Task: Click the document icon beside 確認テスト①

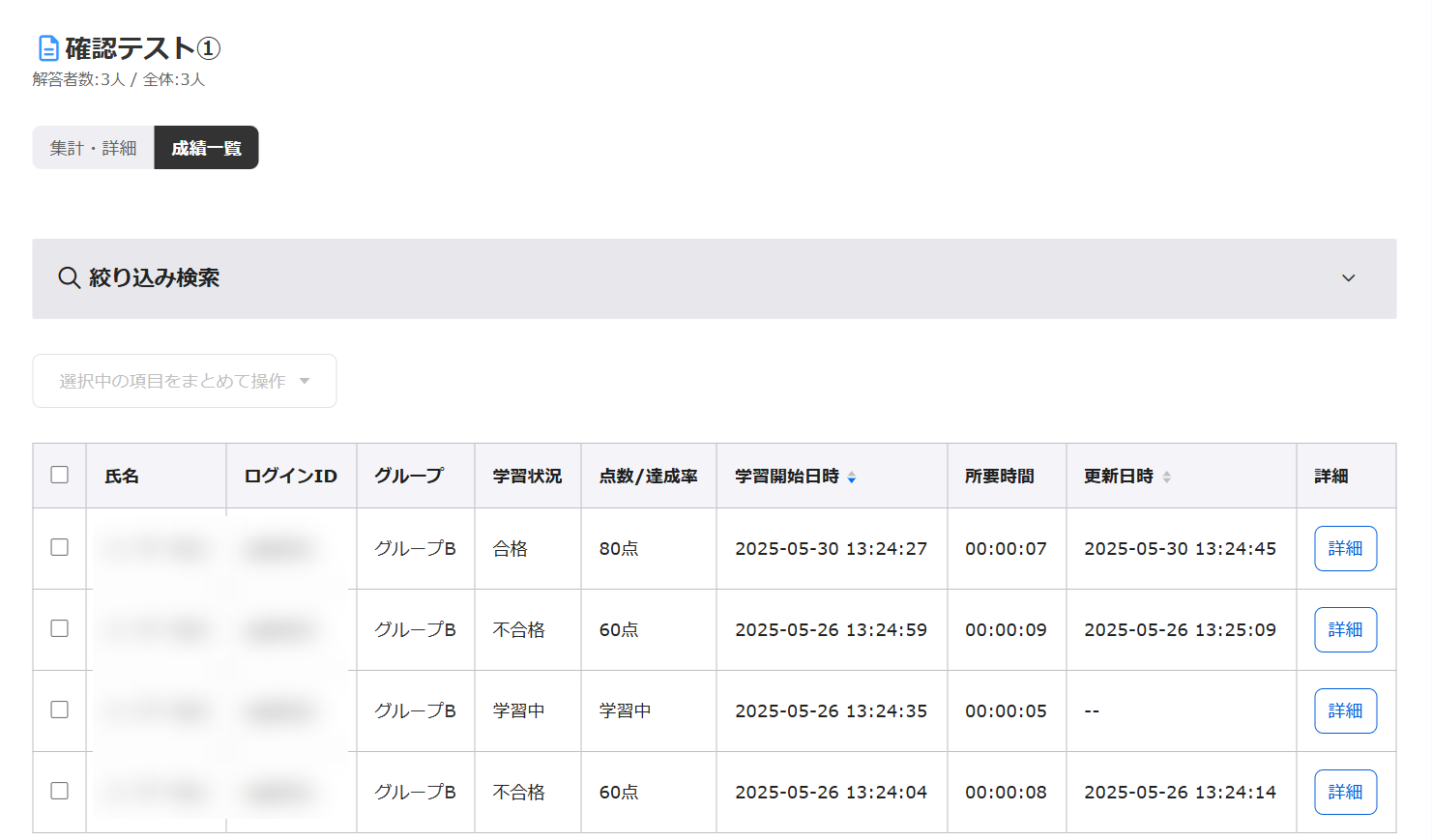Action: pyautogui.click(x=47, y=48)
